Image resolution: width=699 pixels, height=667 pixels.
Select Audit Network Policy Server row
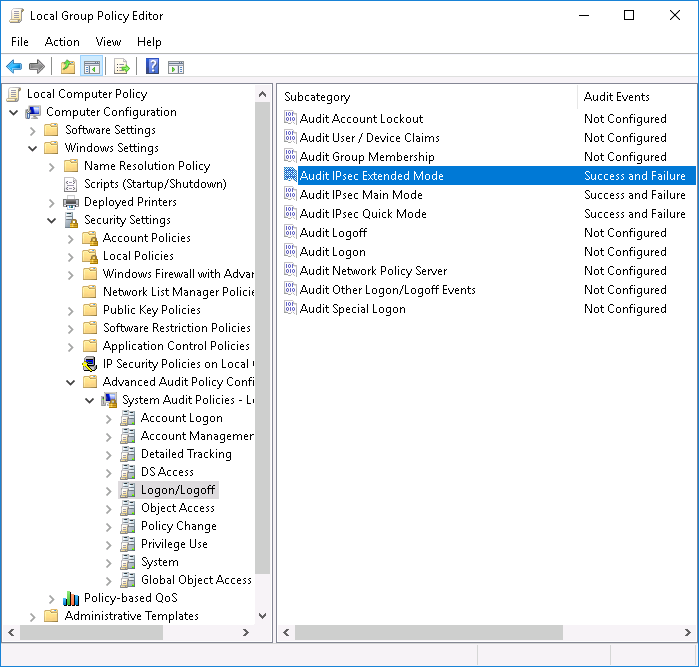489,271
